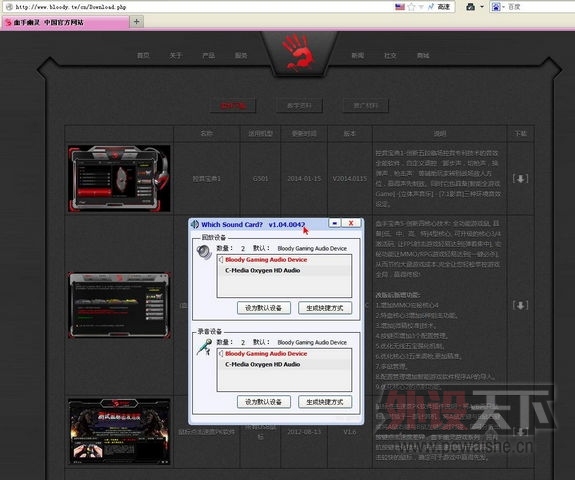Open the dropdown arrow beside the dark toolbar icon
The image size is (575, 480).
coord(482,7)
